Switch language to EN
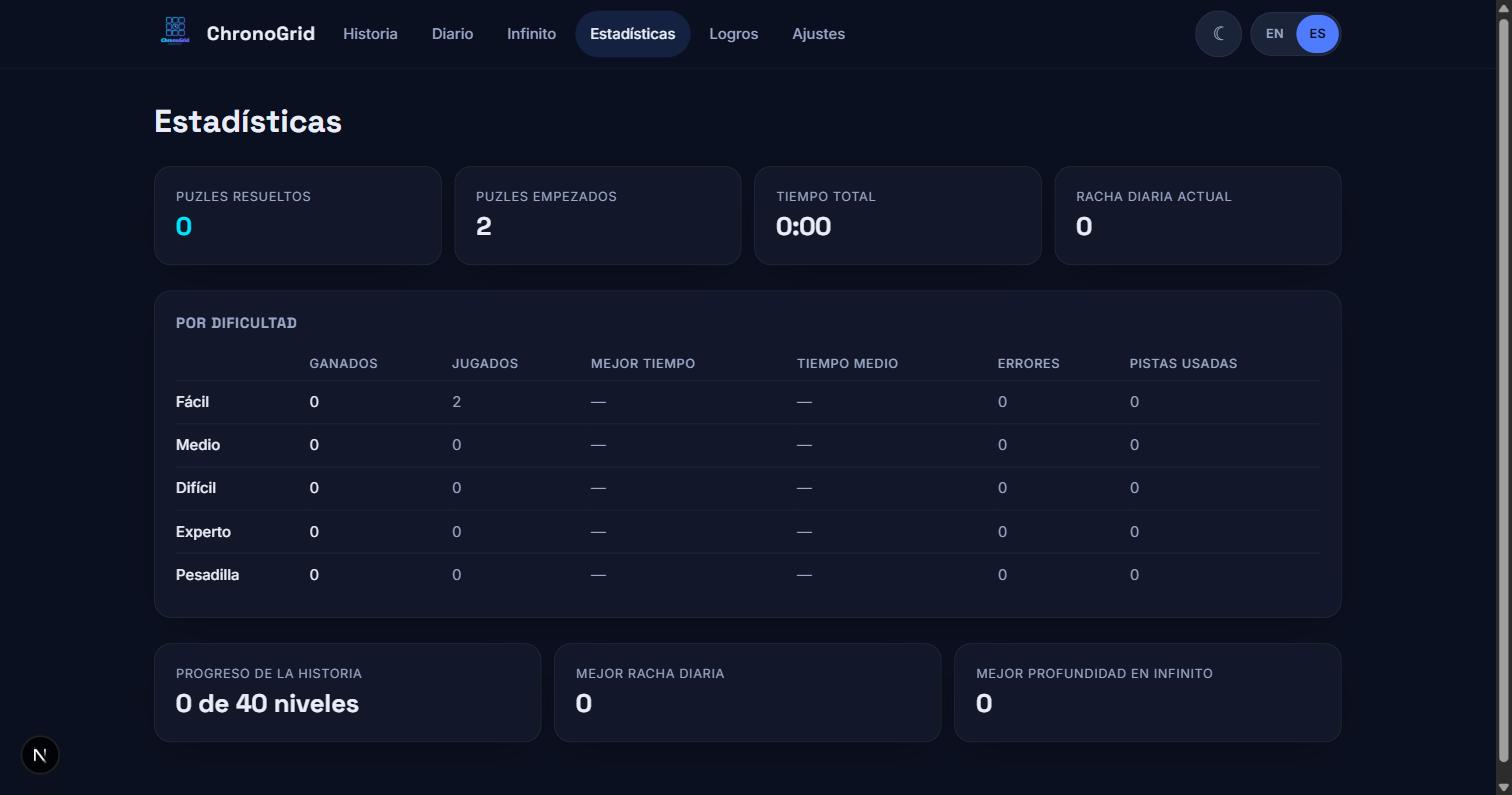Image resolution: width=1512 pixels, height=795 pixels. pos(1274,34)
